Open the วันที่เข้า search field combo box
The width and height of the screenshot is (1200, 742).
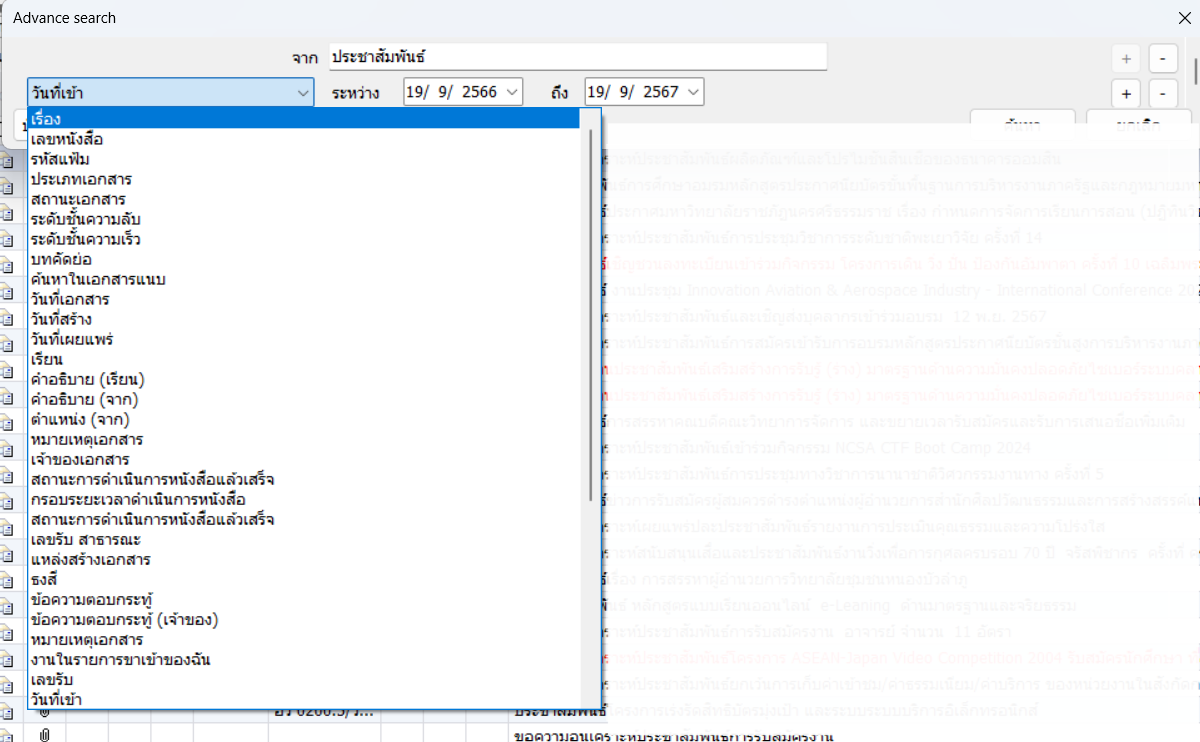click(x=171, y=93)
